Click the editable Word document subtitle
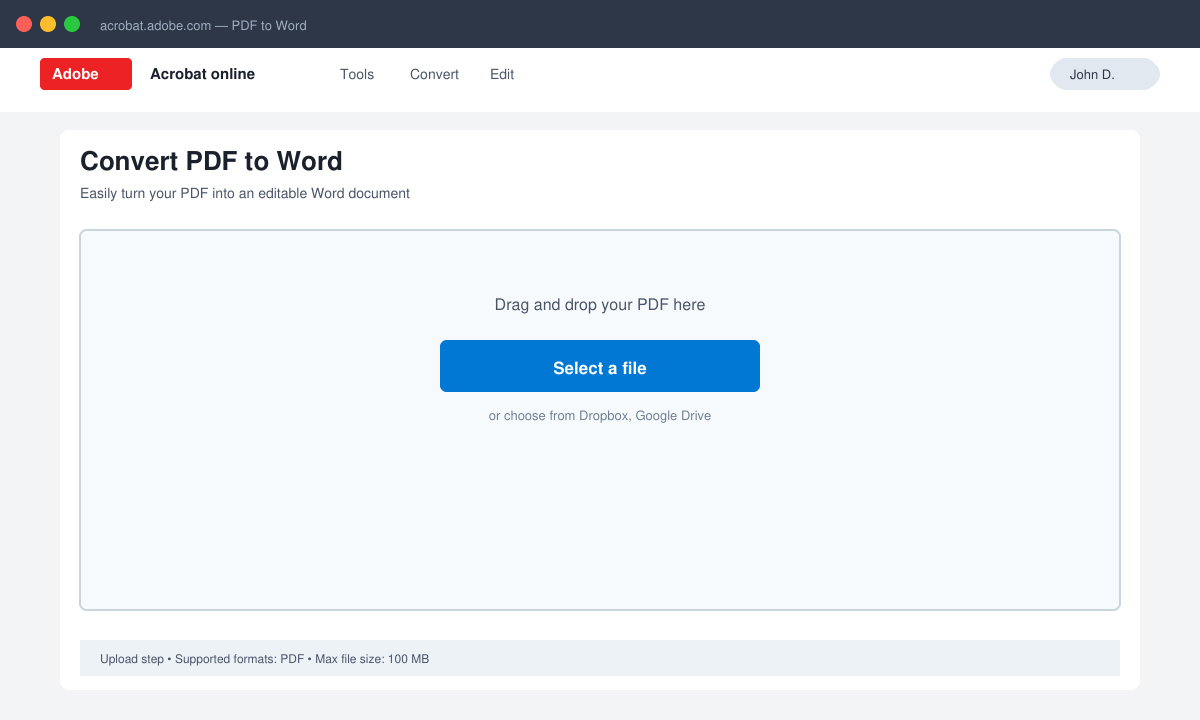 (245, 194)
